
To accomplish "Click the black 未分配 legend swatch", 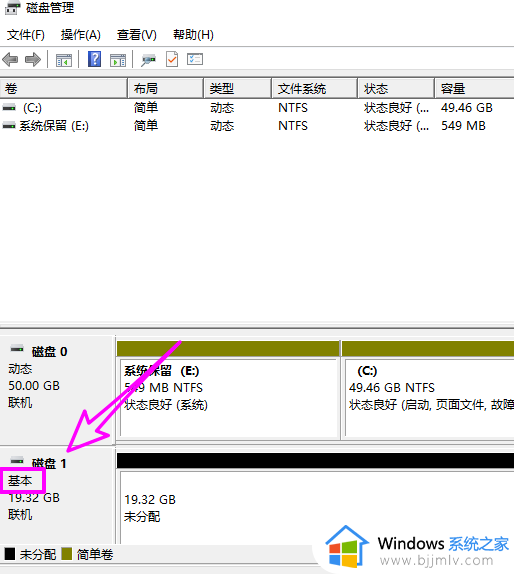I will pos(10,554).
